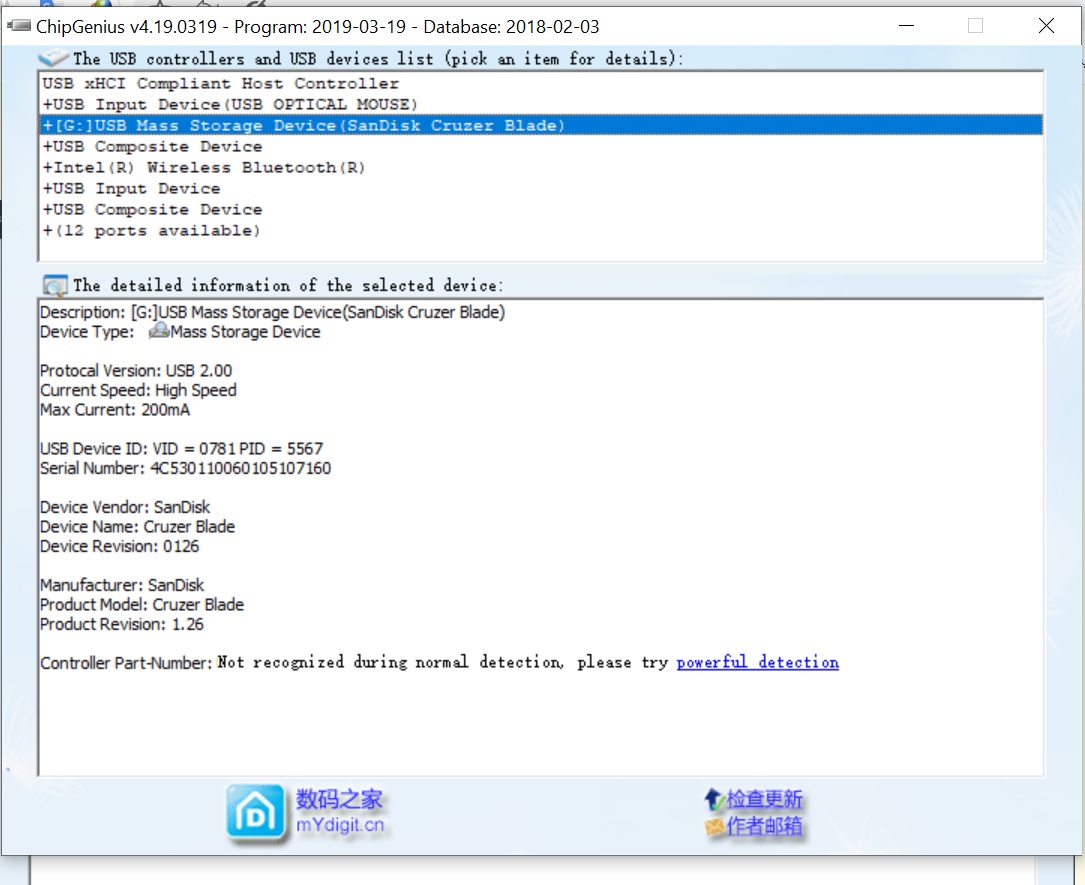This screenshot has width=1085, height=885.
Task: Select the first USB Composite Device row
Action: [x=540, y=147]
